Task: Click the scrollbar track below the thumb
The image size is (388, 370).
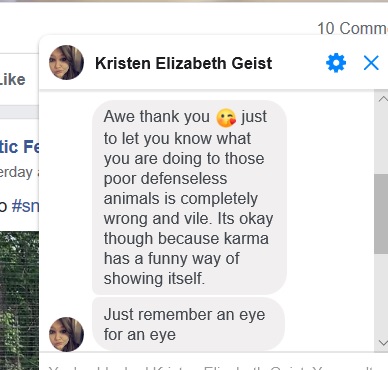Action: coord(381,295)
